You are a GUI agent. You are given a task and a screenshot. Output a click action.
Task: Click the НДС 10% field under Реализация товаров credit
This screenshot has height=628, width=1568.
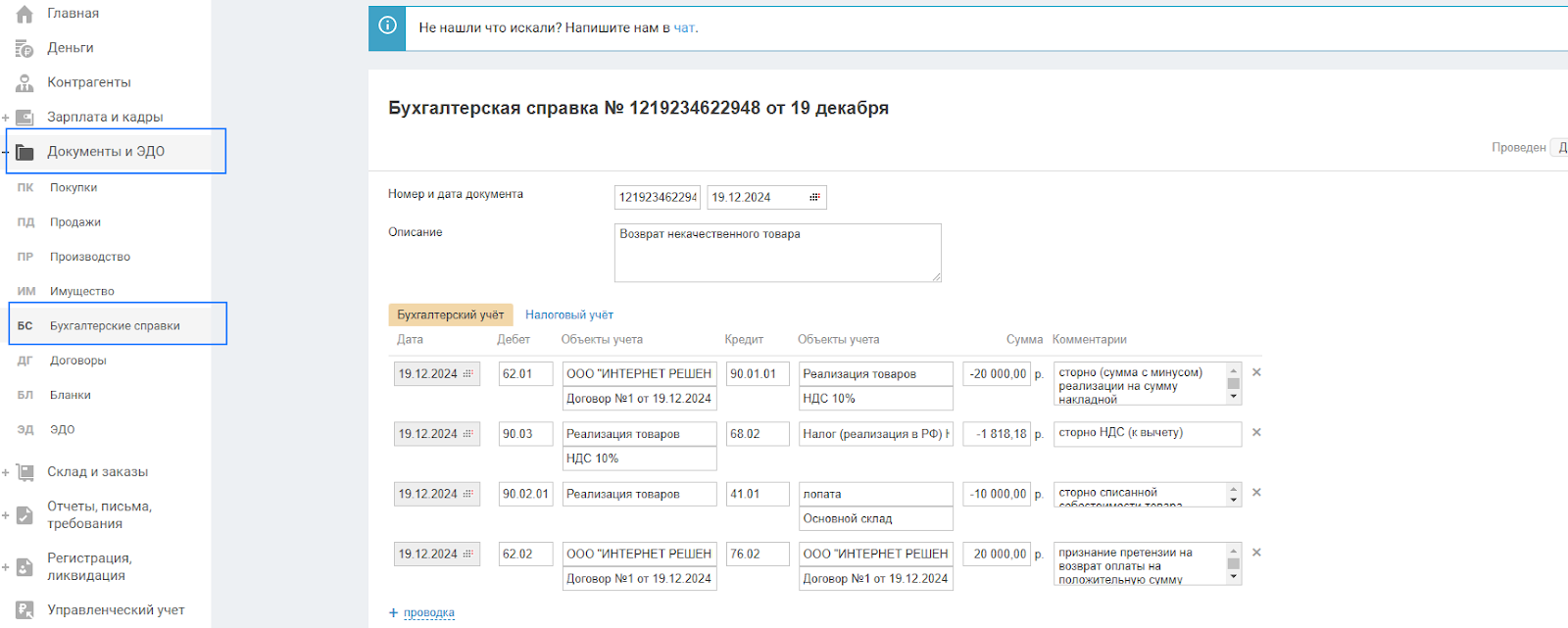point(876,398)
